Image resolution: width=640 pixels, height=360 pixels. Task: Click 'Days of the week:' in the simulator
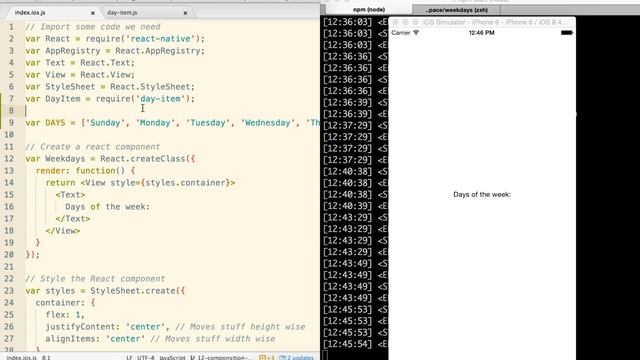(482, 195)
